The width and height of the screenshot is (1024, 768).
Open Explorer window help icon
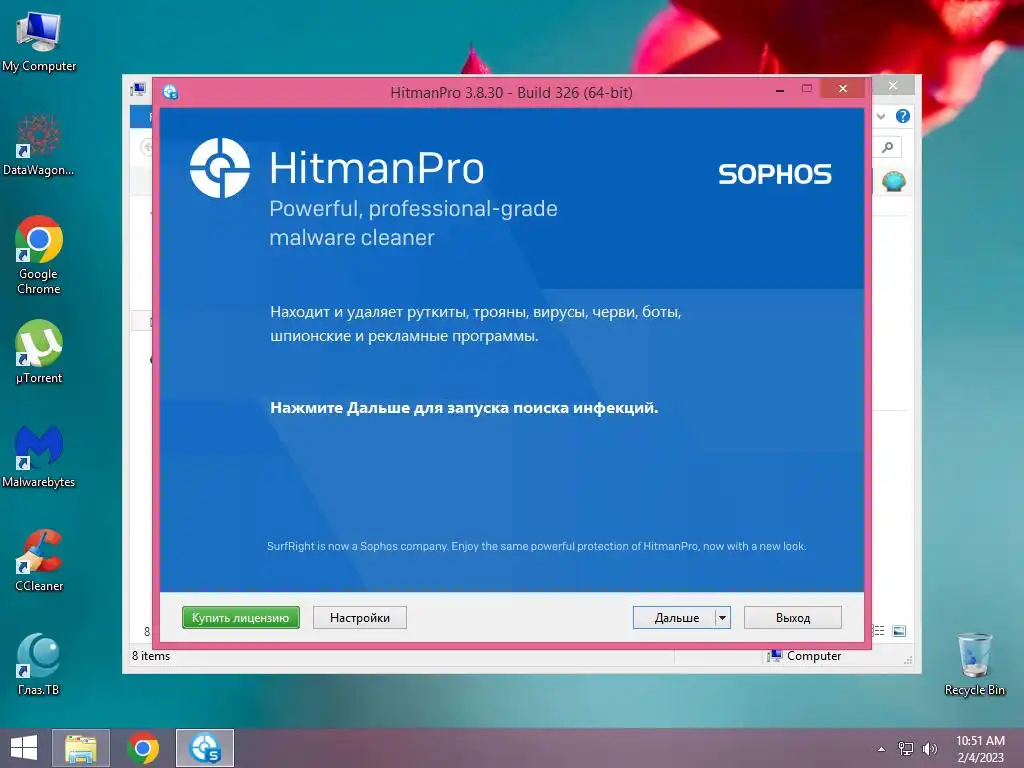pyautogui.click(x=903, y=116)
